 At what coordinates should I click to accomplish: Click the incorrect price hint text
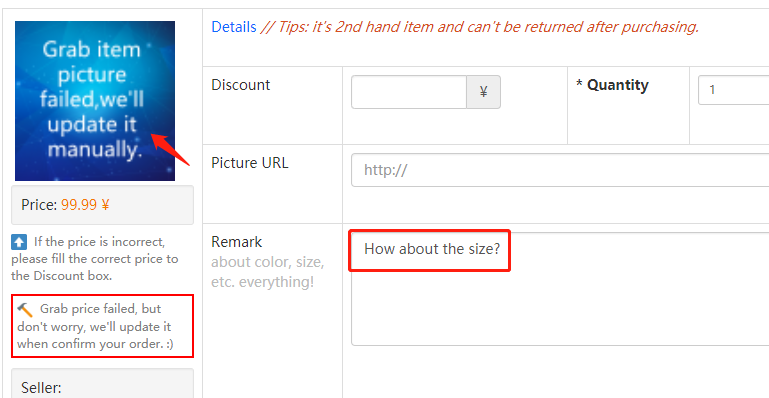pos(95,259)
